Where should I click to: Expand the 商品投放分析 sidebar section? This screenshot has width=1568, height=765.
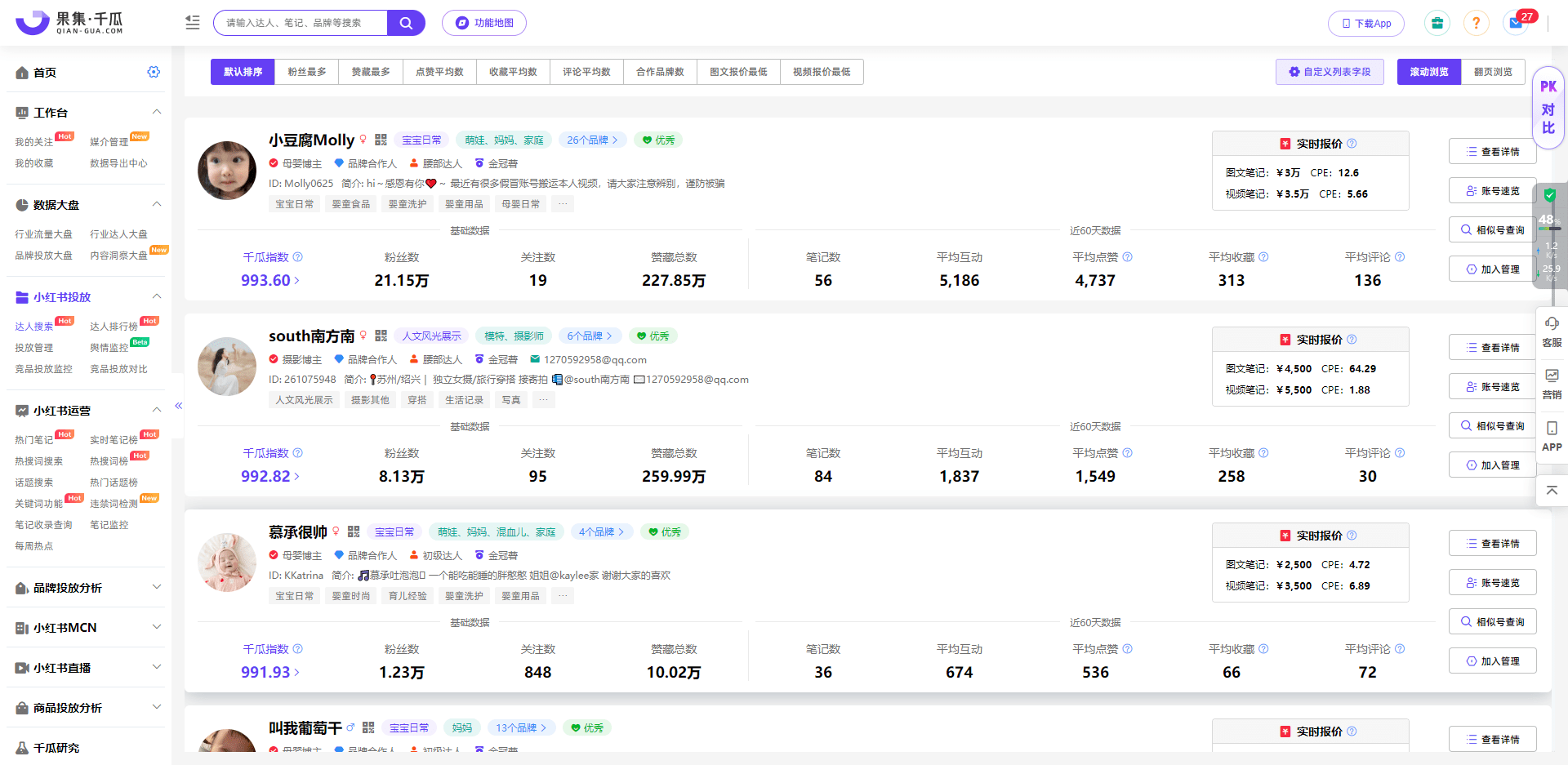click(157, 707)
